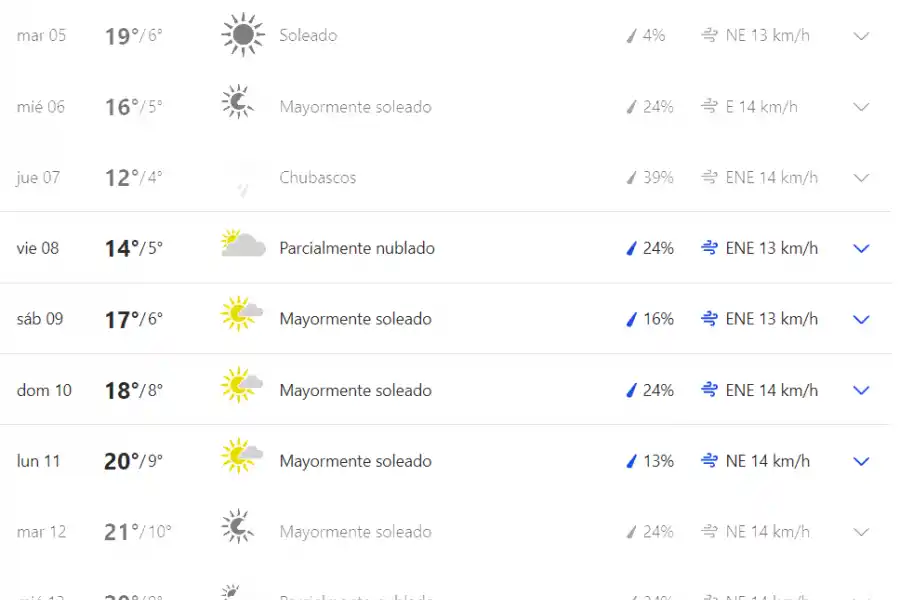Collapse details chevron on dom 10
900x600 pixels.
click(861, 390)
